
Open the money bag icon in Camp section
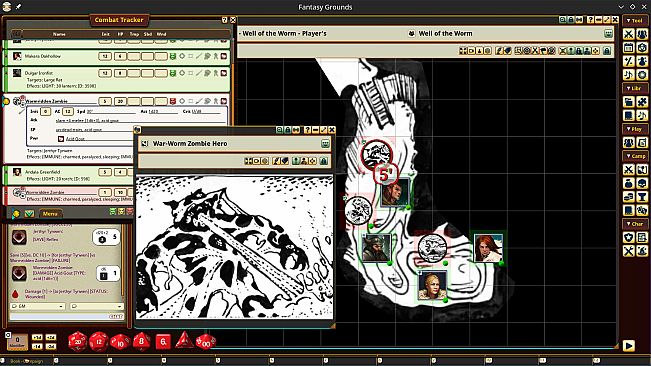[629, 183]
